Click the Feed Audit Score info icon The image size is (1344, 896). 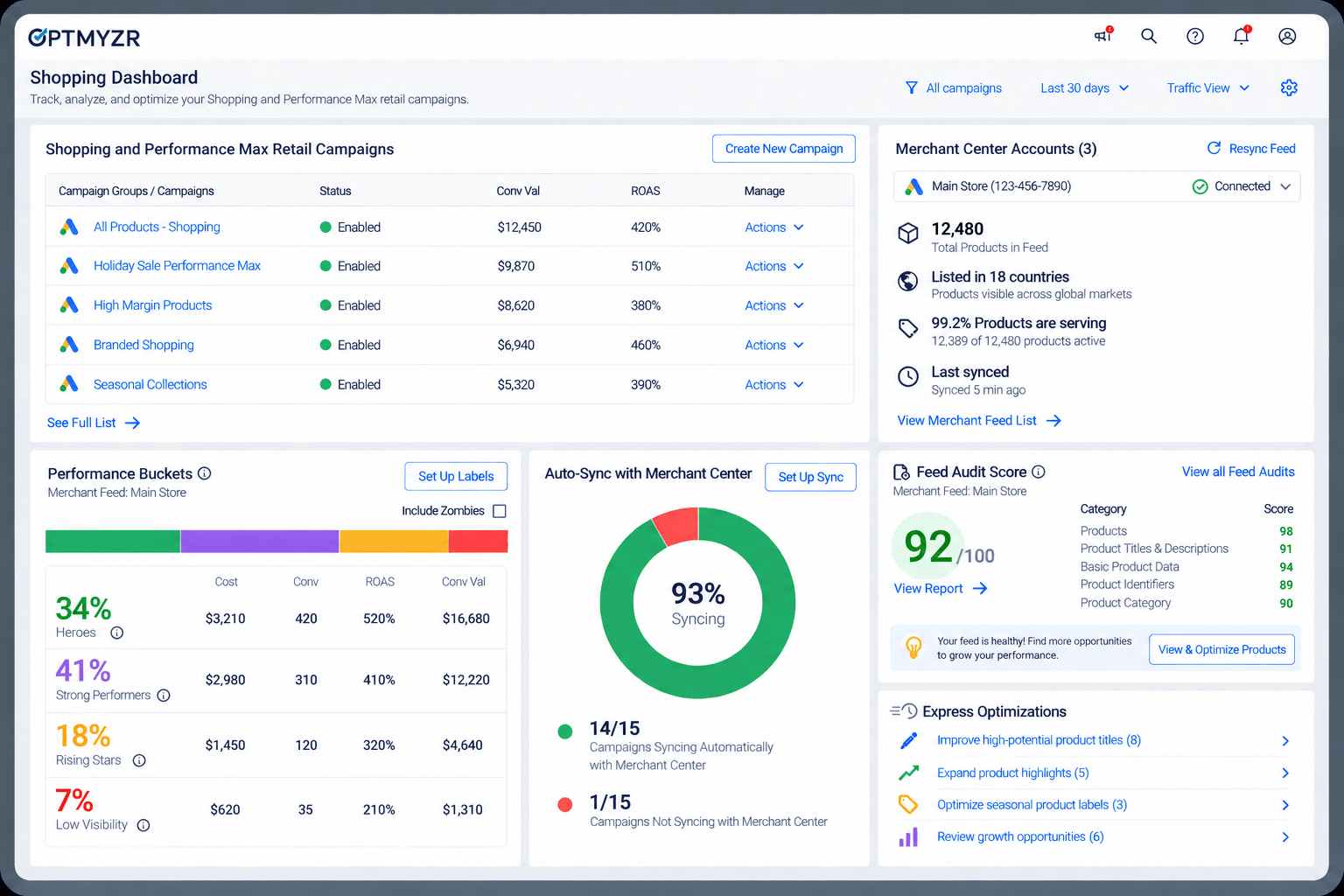pyautogui.click(x=1039, y=472)
